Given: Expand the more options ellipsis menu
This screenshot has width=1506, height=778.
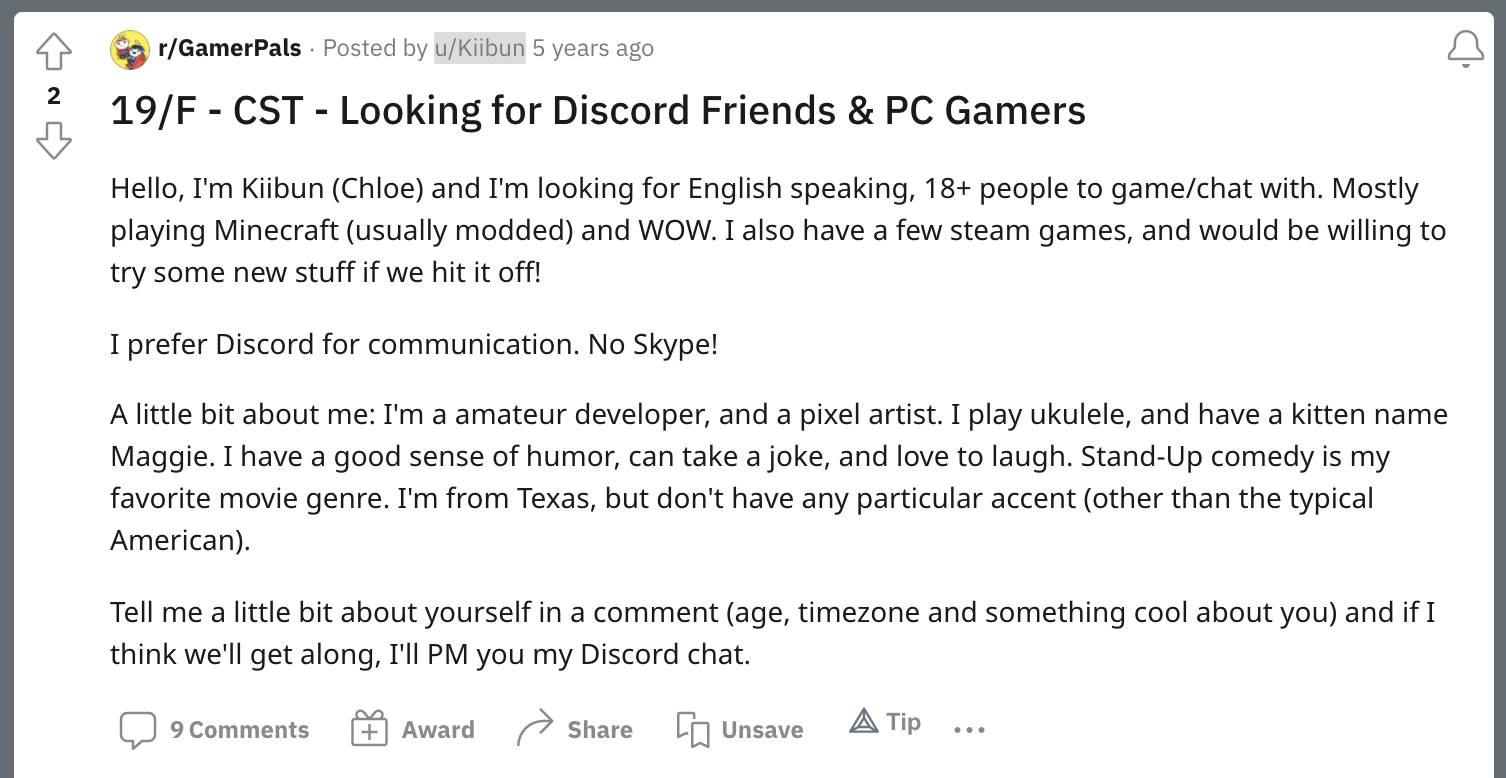Looking at the screenshot, I should click(x=969, y=730).
